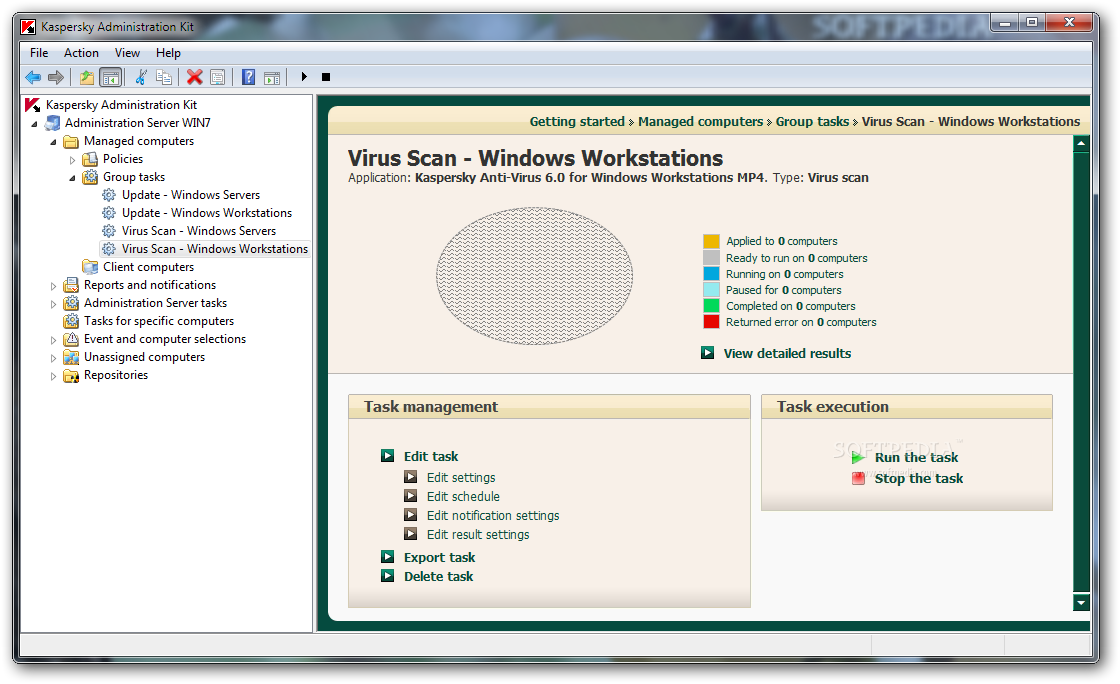Expand Event and computer selections node

(53, 340)
